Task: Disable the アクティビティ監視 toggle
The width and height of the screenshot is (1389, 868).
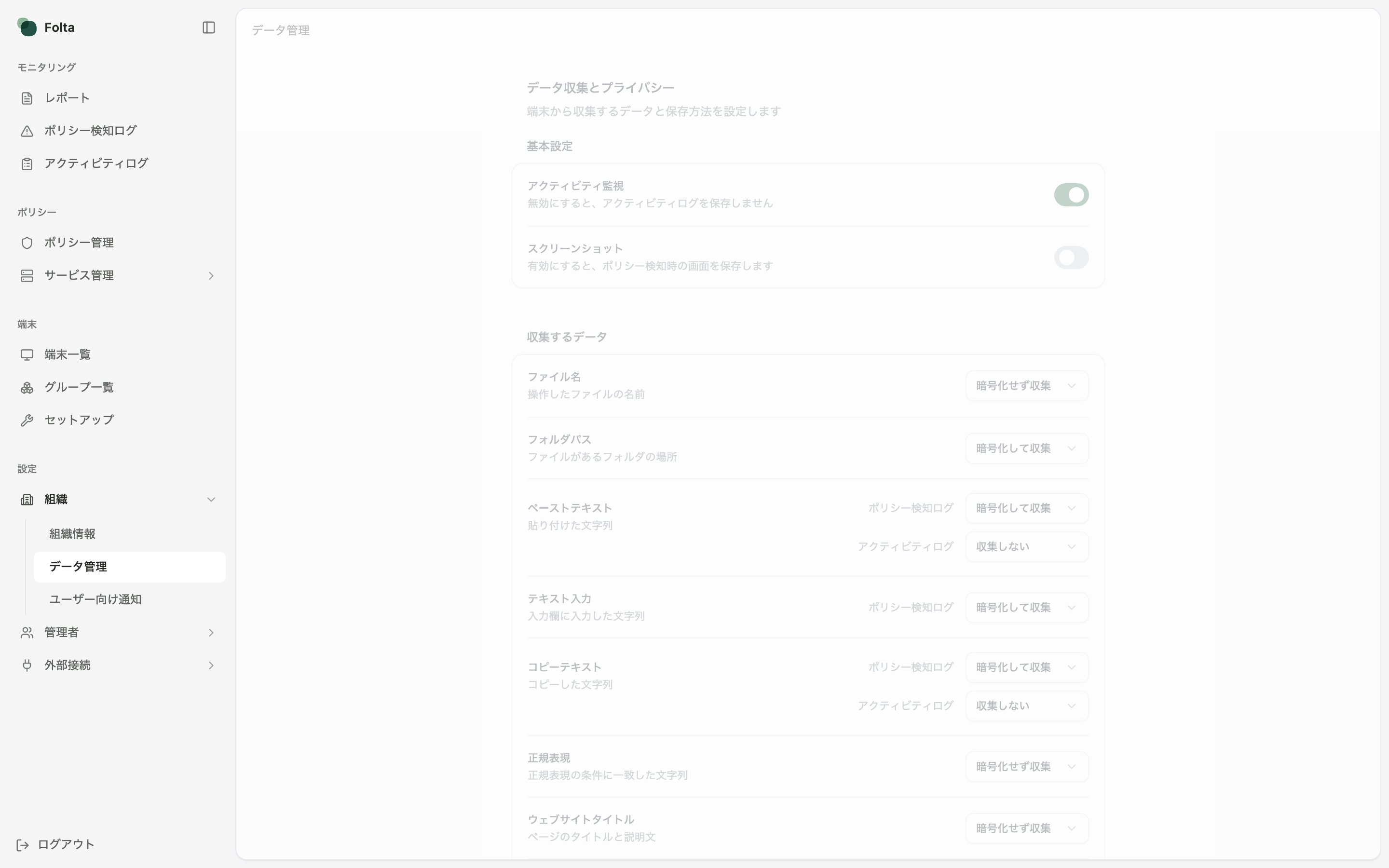Action: (1071, 195)
